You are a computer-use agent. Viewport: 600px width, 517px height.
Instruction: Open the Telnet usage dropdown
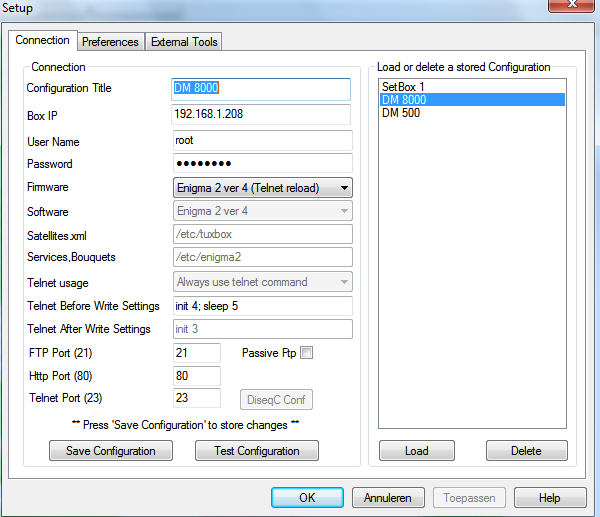coord(263,282)
